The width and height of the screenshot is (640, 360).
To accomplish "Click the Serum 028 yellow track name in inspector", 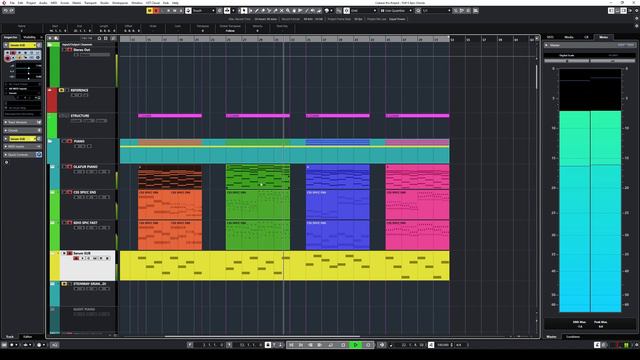I will (21, 45).
